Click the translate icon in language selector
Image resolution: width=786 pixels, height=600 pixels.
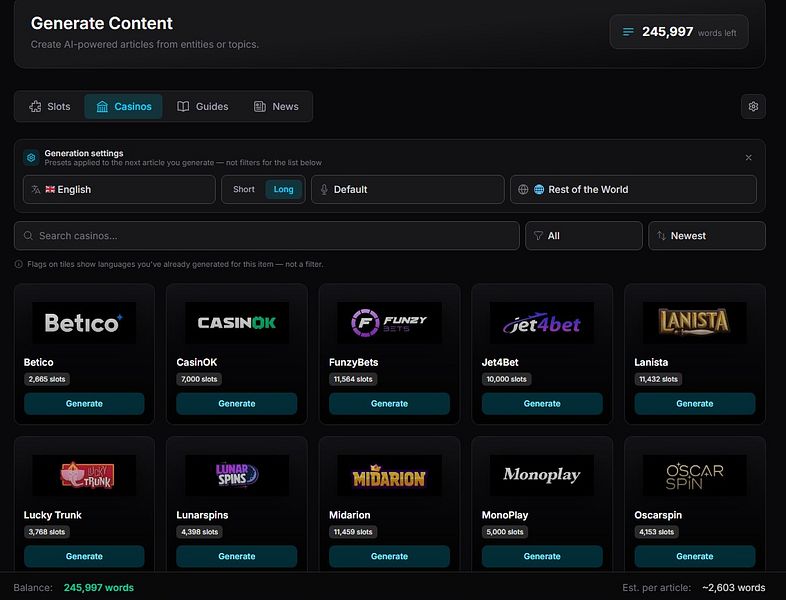(36, 189)
